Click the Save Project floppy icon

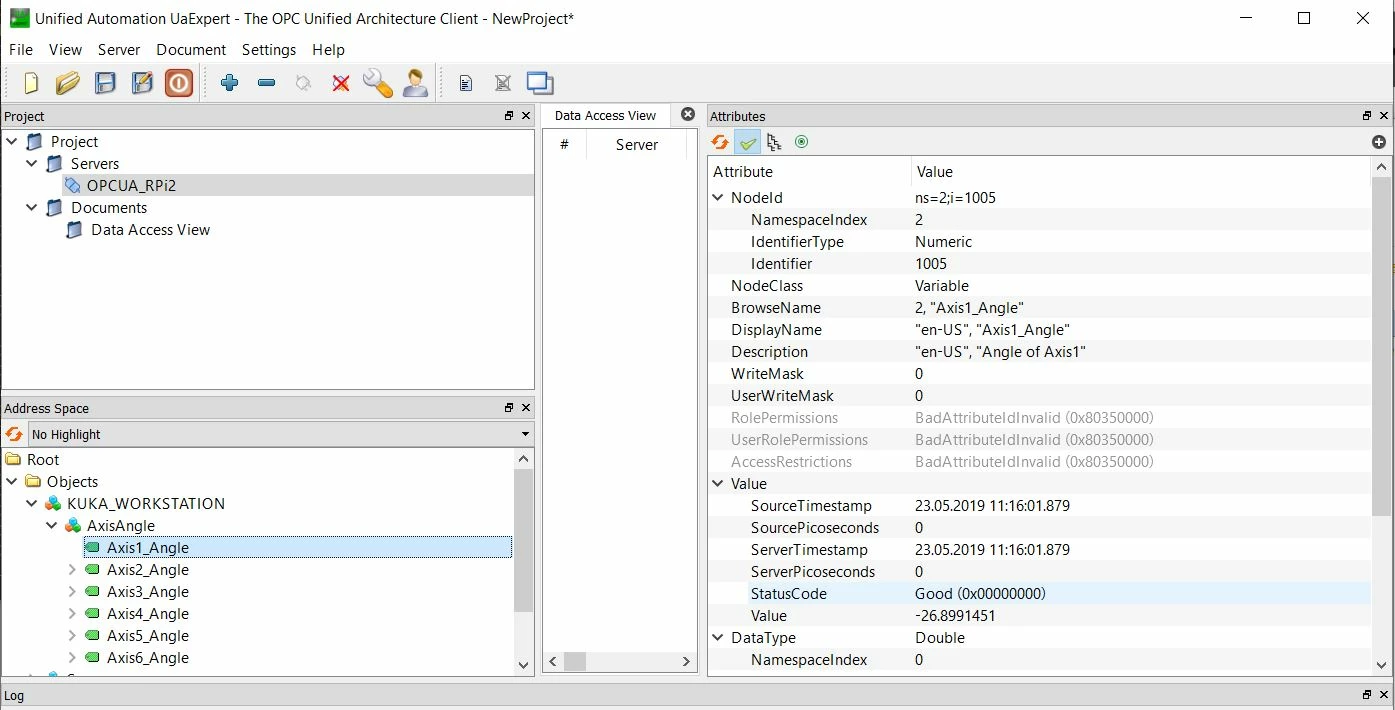coord(105,83)
